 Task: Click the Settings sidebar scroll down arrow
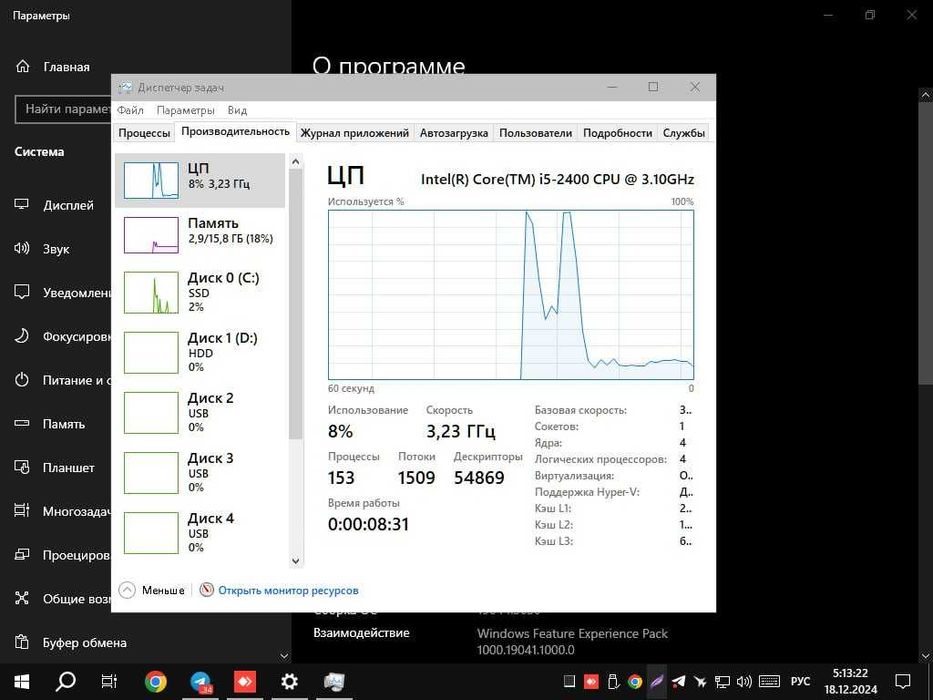[284, 657]
